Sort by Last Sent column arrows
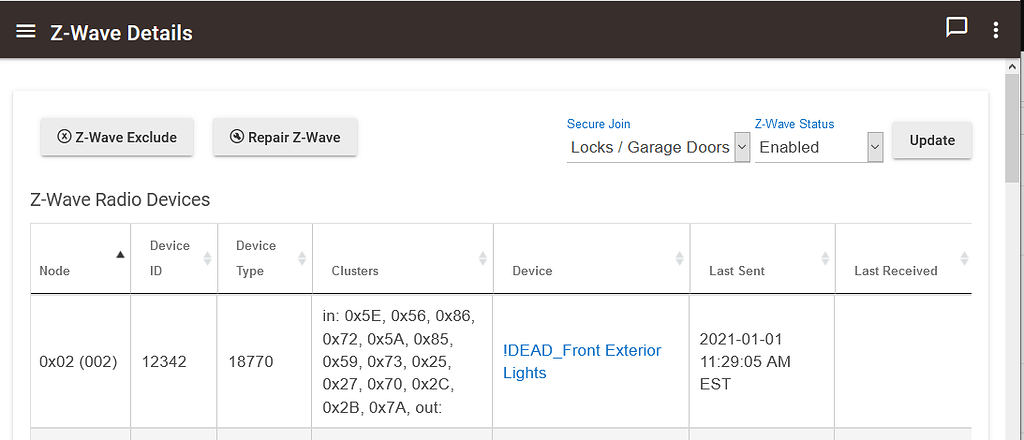 click(x=825, y=258)
